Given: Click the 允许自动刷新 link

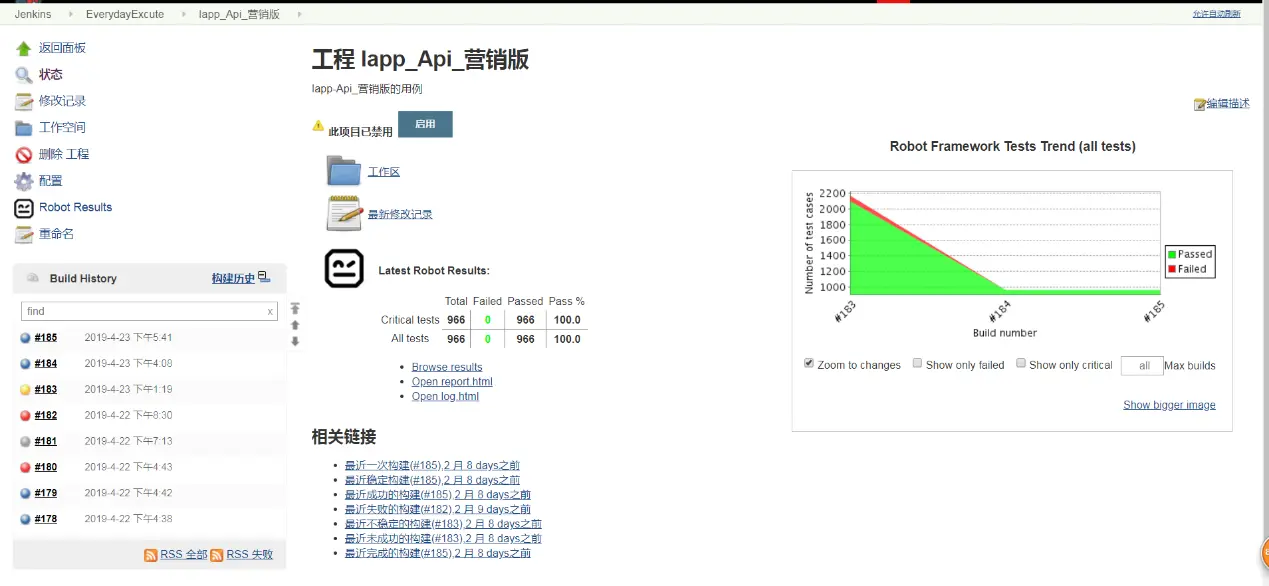Looking at the screenshot, I should [1216, 14].
